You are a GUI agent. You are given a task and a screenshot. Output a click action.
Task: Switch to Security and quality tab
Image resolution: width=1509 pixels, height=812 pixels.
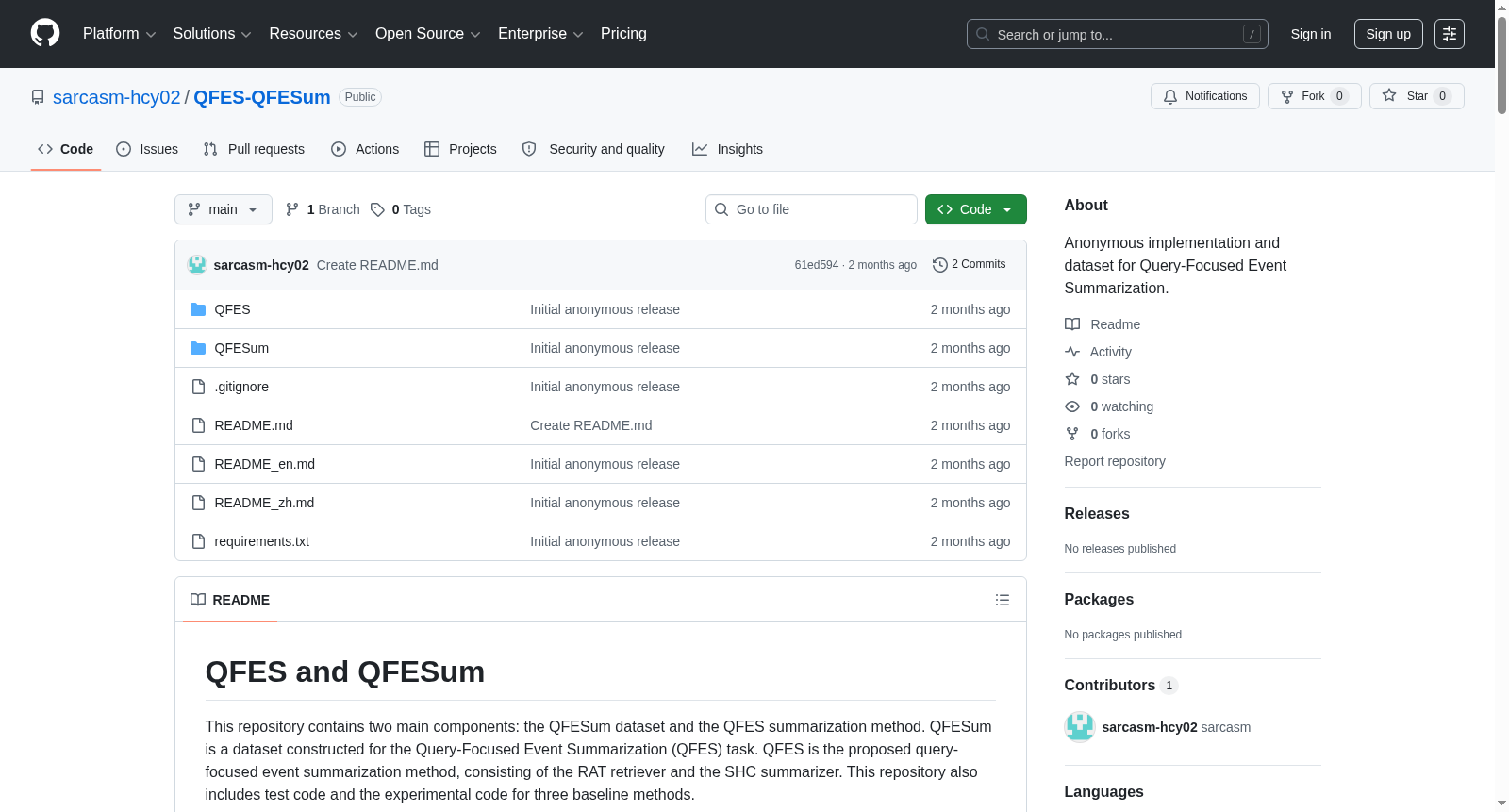coord(593,149)
